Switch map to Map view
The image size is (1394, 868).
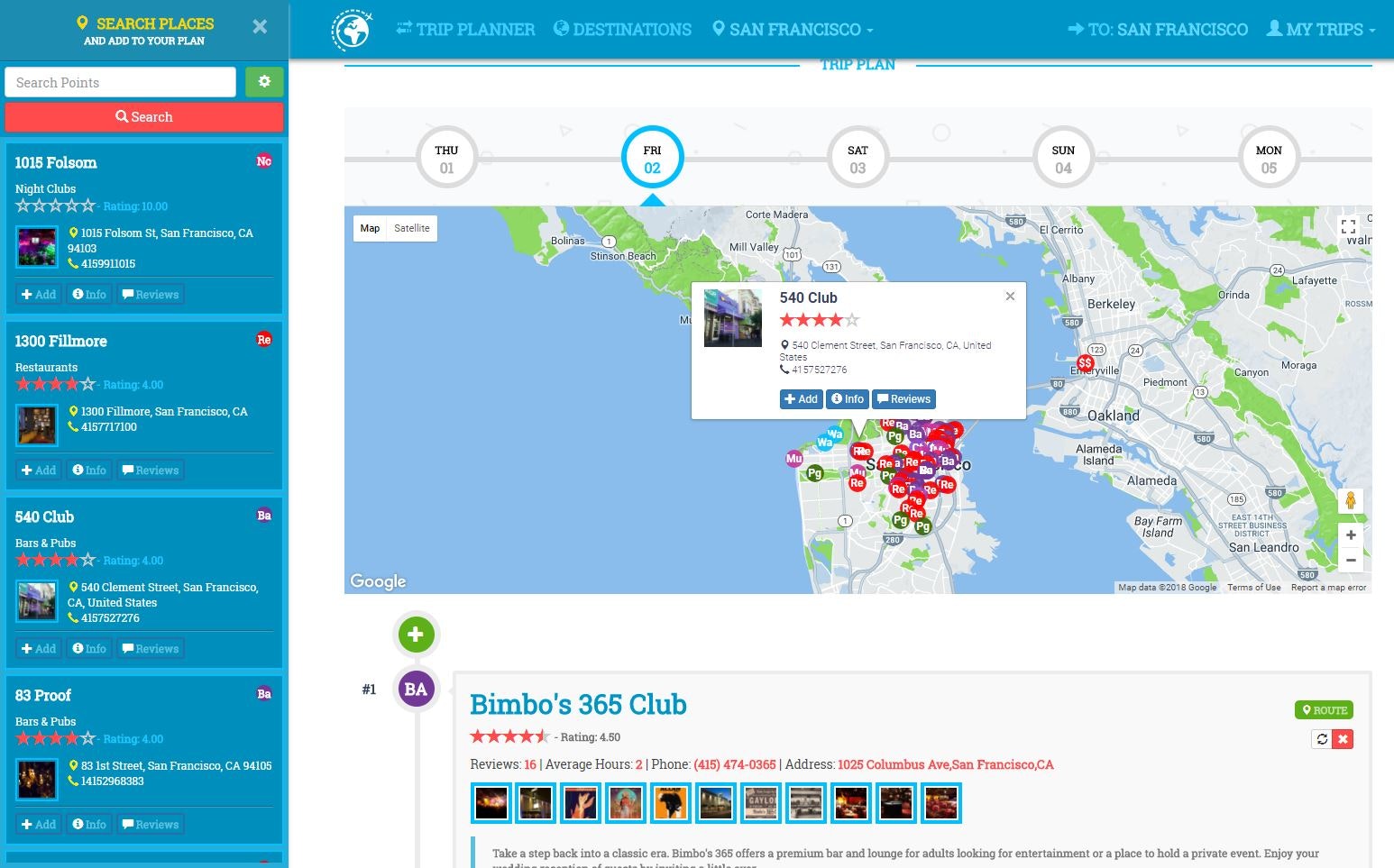tap(370, 229)
